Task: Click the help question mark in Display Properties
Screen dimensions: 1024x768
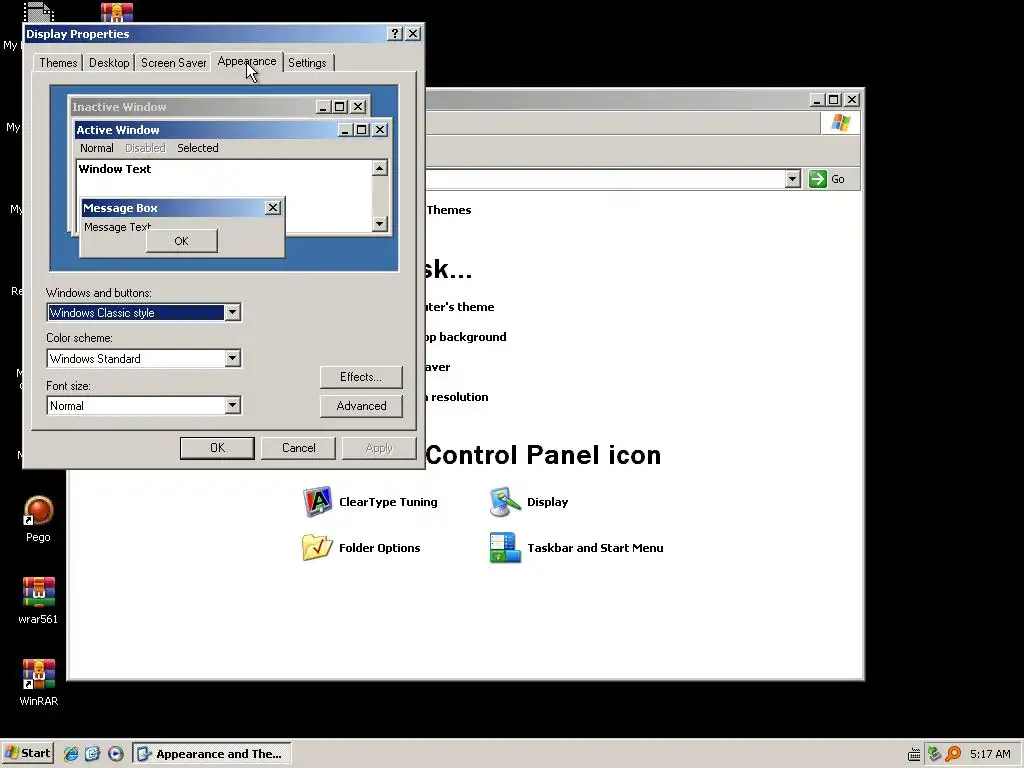Action: 394,33
